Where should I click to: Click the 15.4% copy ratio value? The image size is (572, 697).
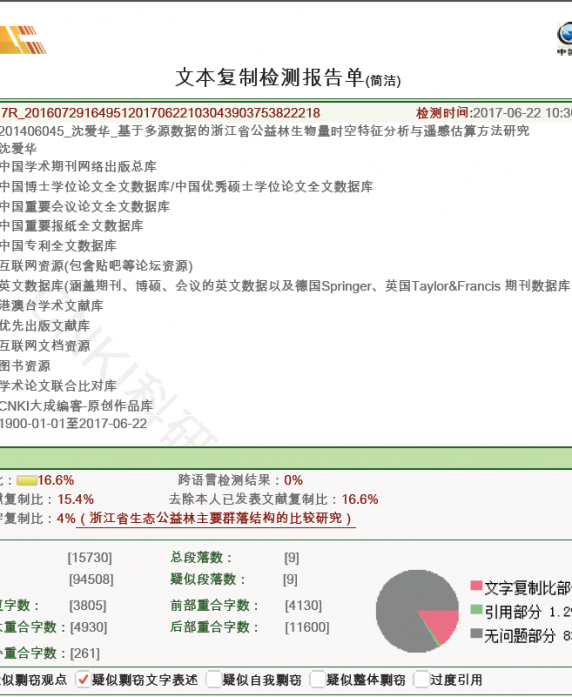[x=76, y=499]
